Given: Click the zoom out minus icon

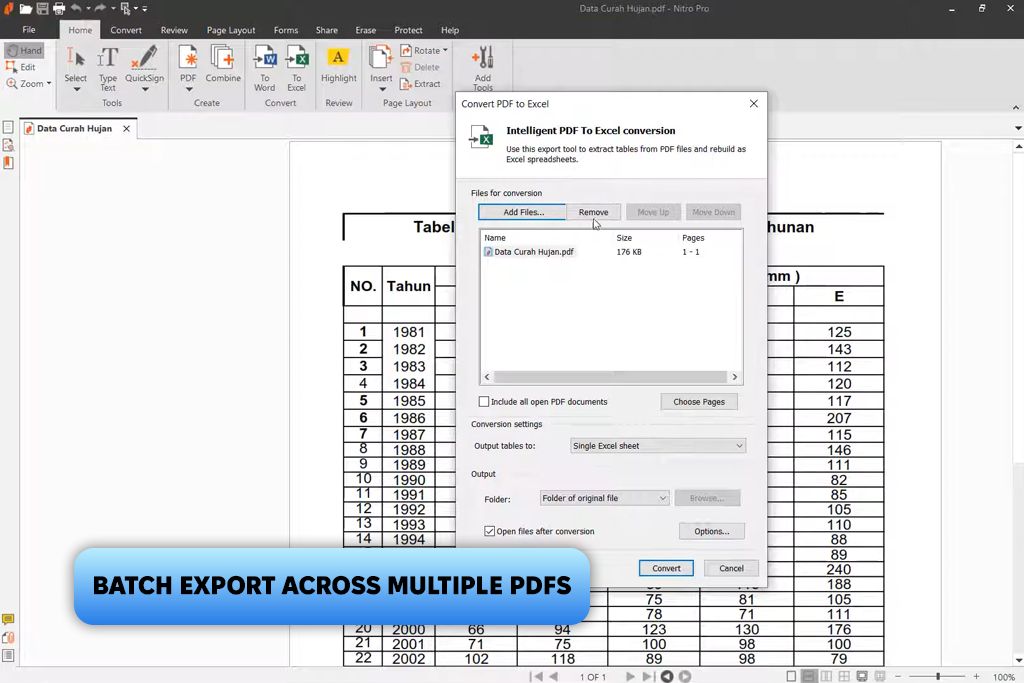Looking at the screenshot, I should [x=899, y=676].
